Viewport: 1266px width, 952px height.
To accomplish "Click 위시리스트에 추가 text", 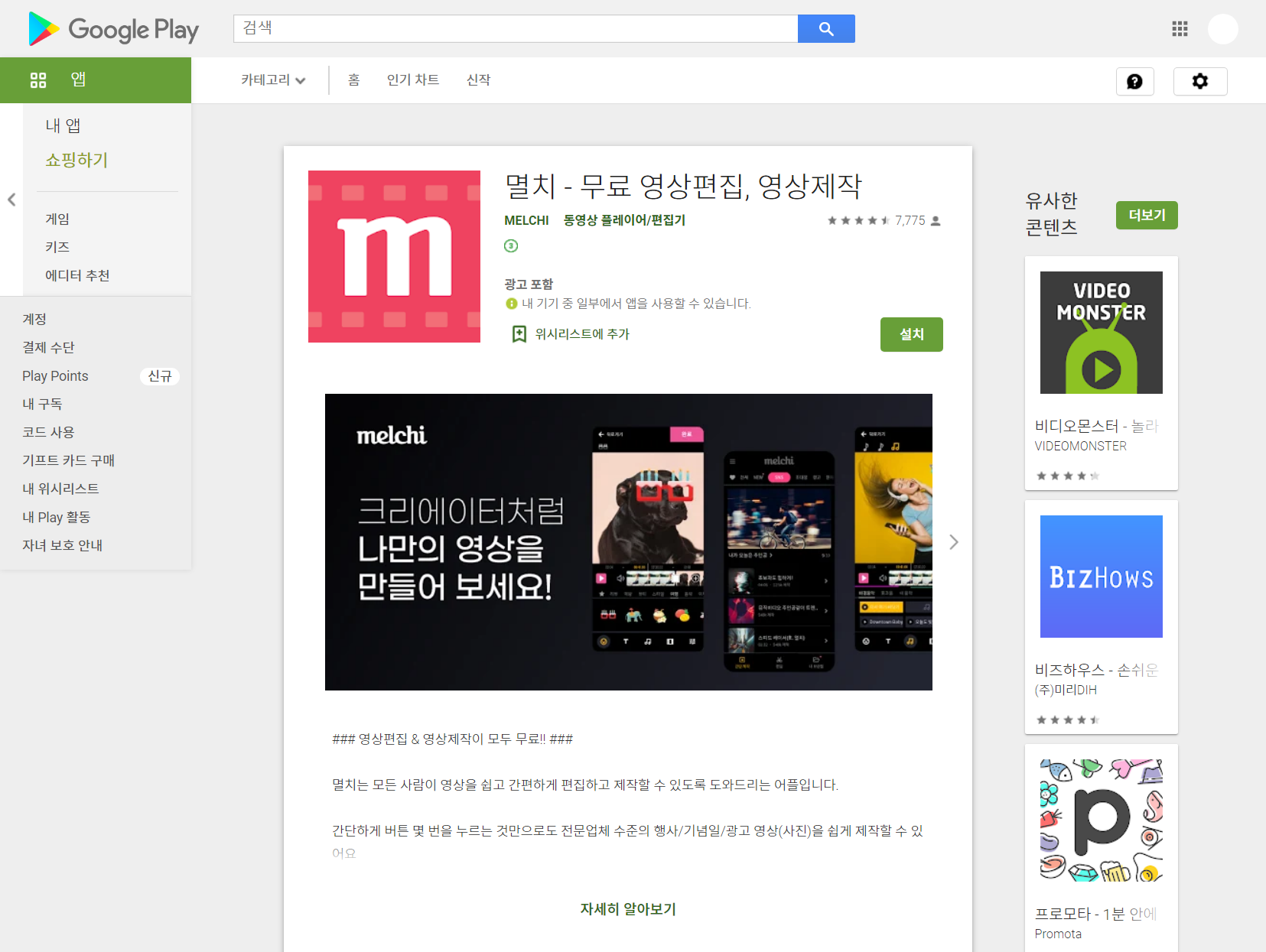I will tap(582, 334).
